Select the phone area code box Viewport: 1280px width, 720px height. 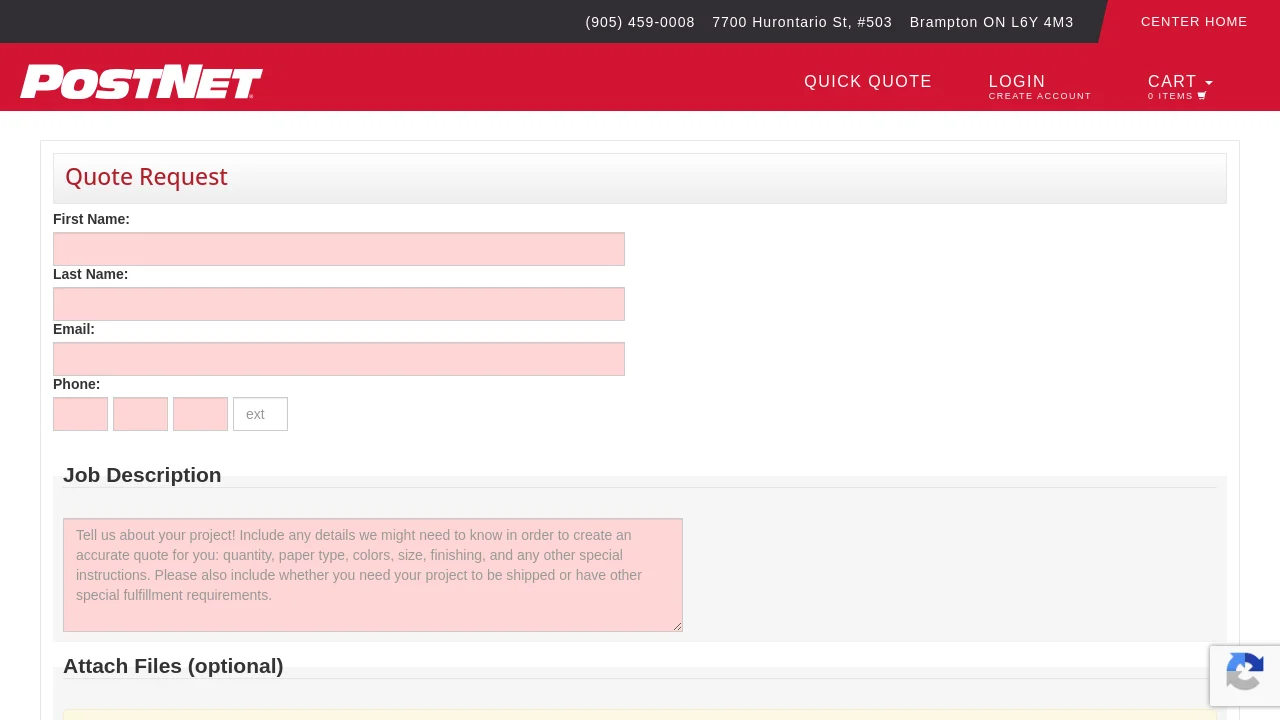tap(80, 414)
